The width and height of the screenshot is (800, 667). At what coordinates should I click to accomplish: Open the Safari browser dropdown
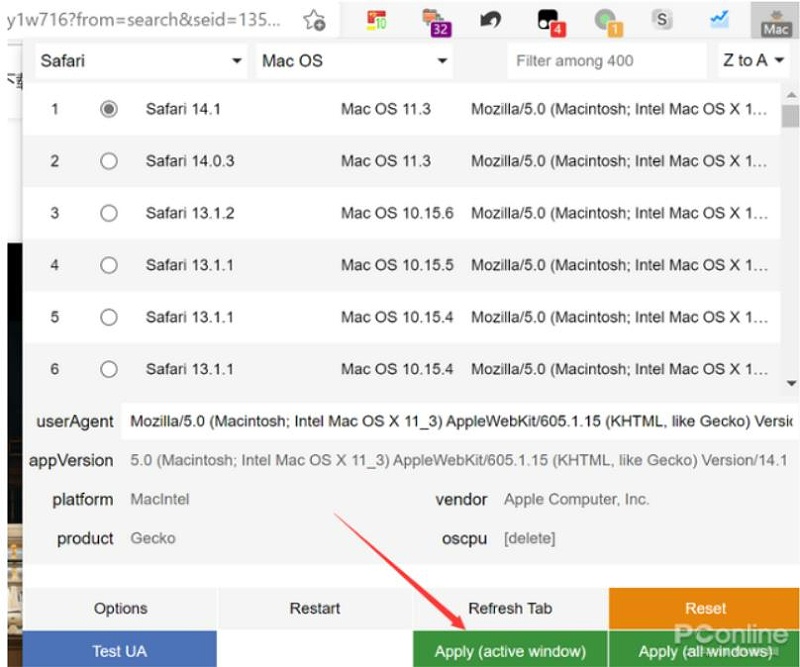141,61
